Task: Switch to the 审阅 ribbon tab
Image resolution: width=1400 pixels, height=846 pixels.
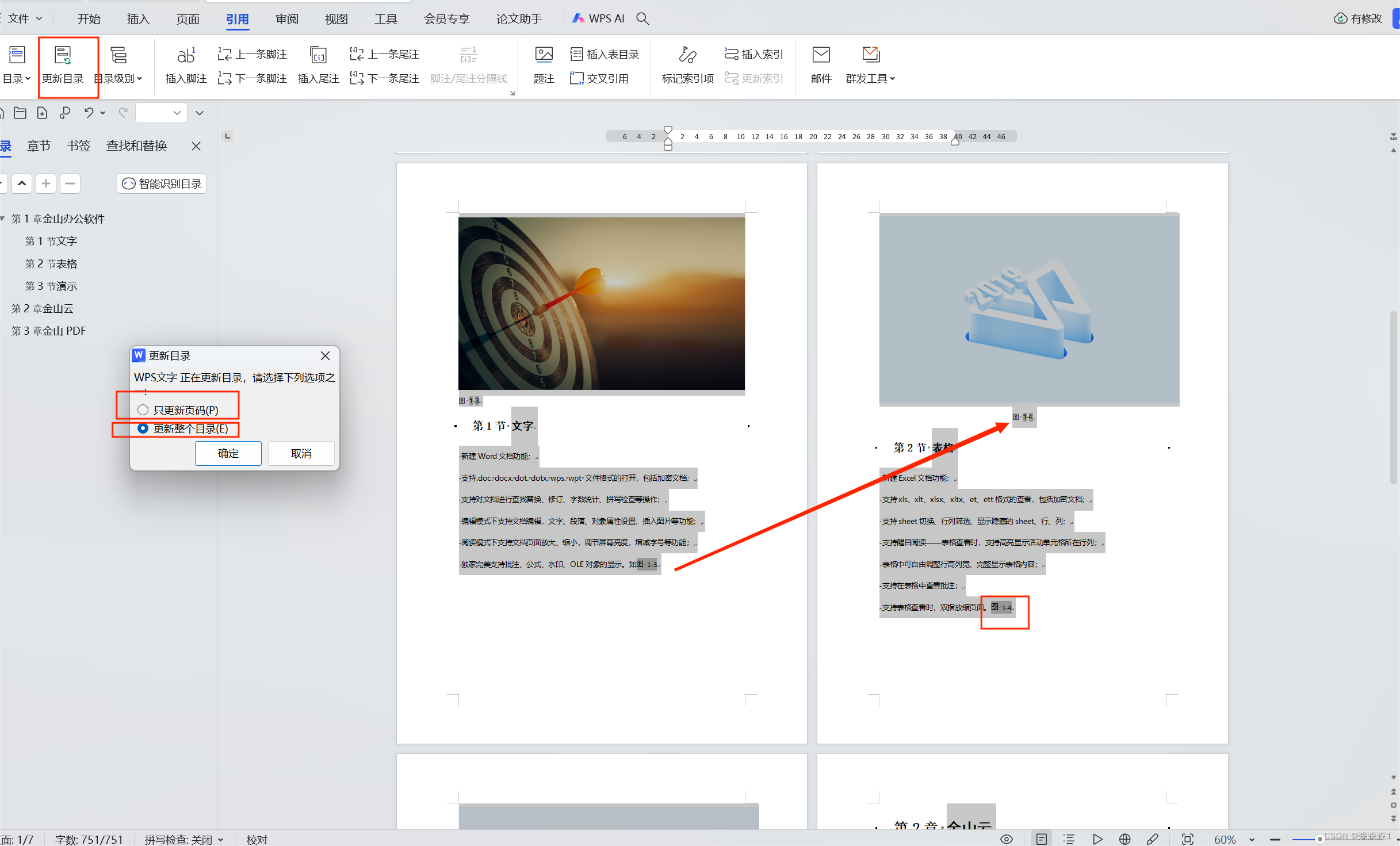Action: click(286, 19)
